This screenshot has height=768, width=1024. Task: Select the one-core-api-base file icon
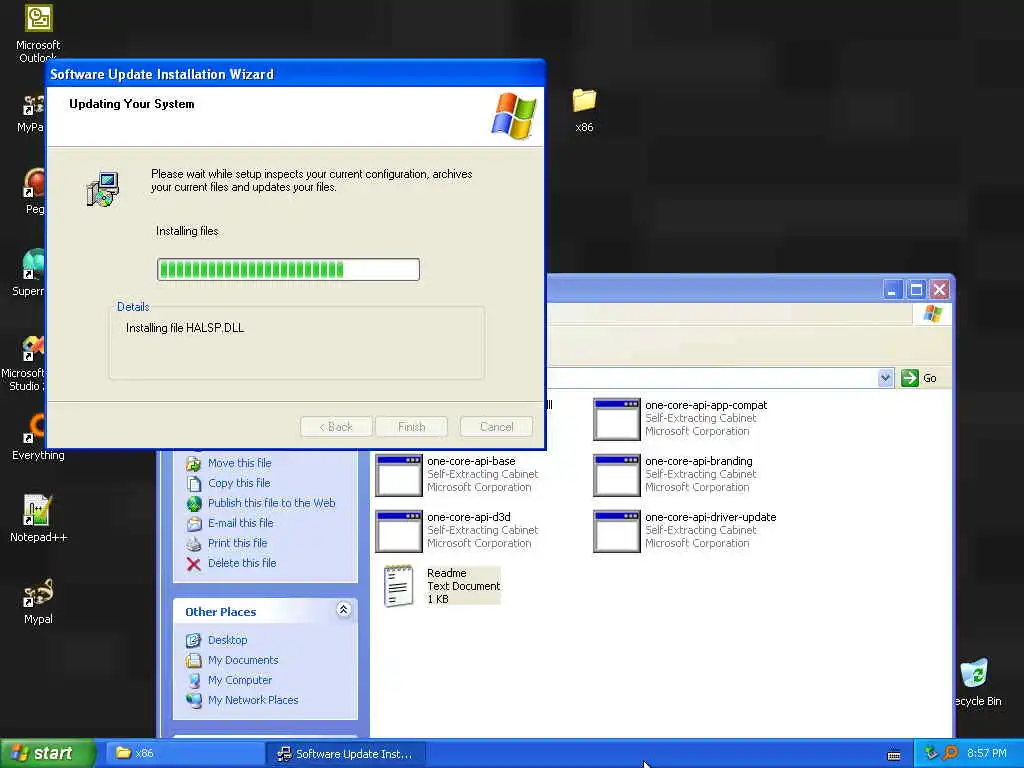pos(398,475)
